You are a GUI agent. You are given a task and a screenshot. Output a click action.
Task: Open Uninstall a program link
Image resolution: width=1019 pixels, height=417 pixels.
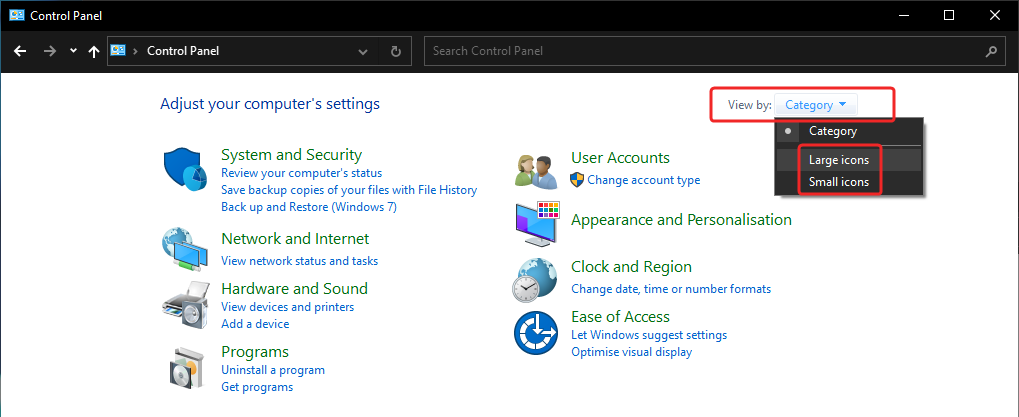click(x=272, y=370)
